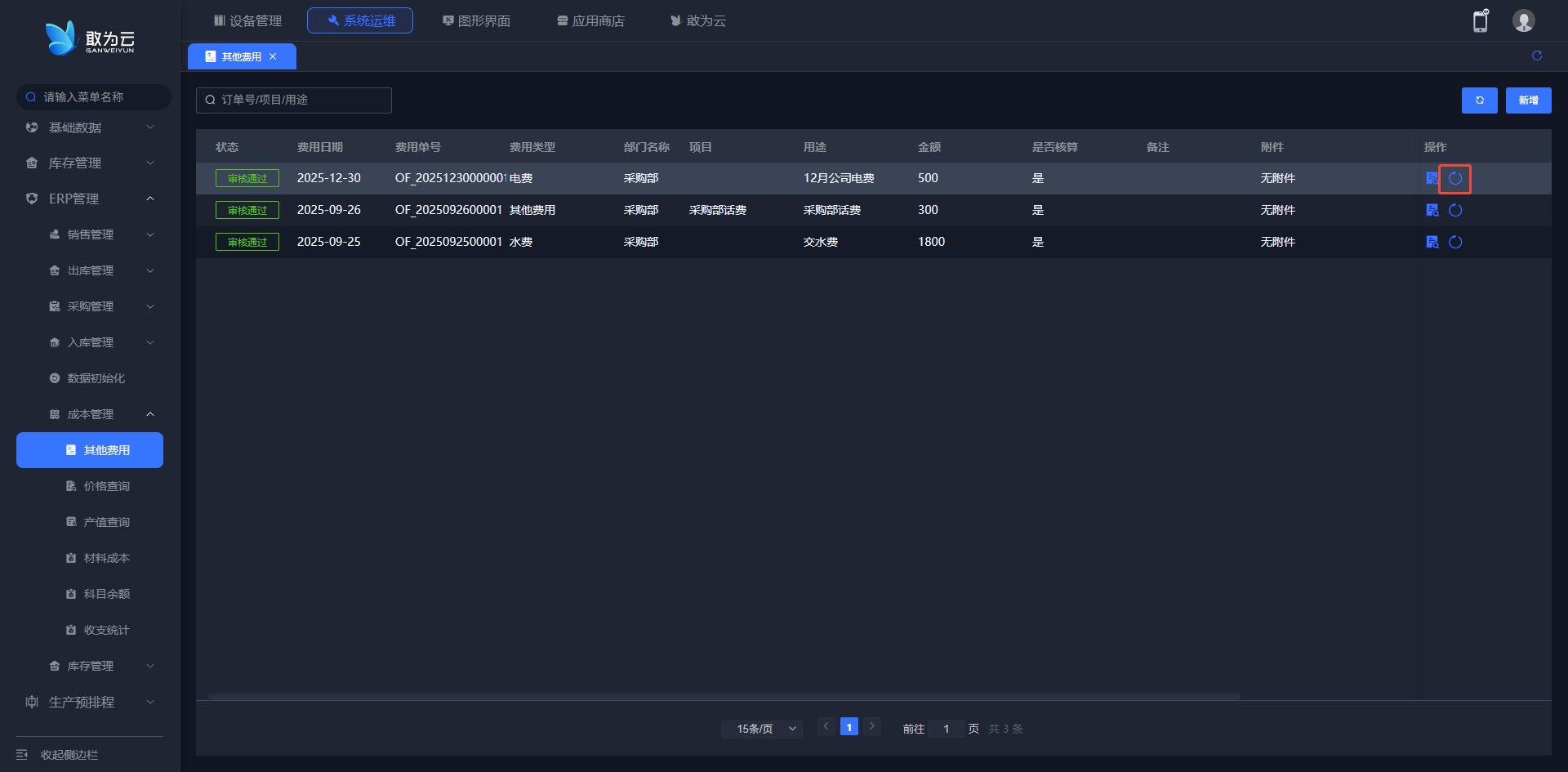
Task: Open 价格查询 in the sidebar
Action: tap(106, 486)
